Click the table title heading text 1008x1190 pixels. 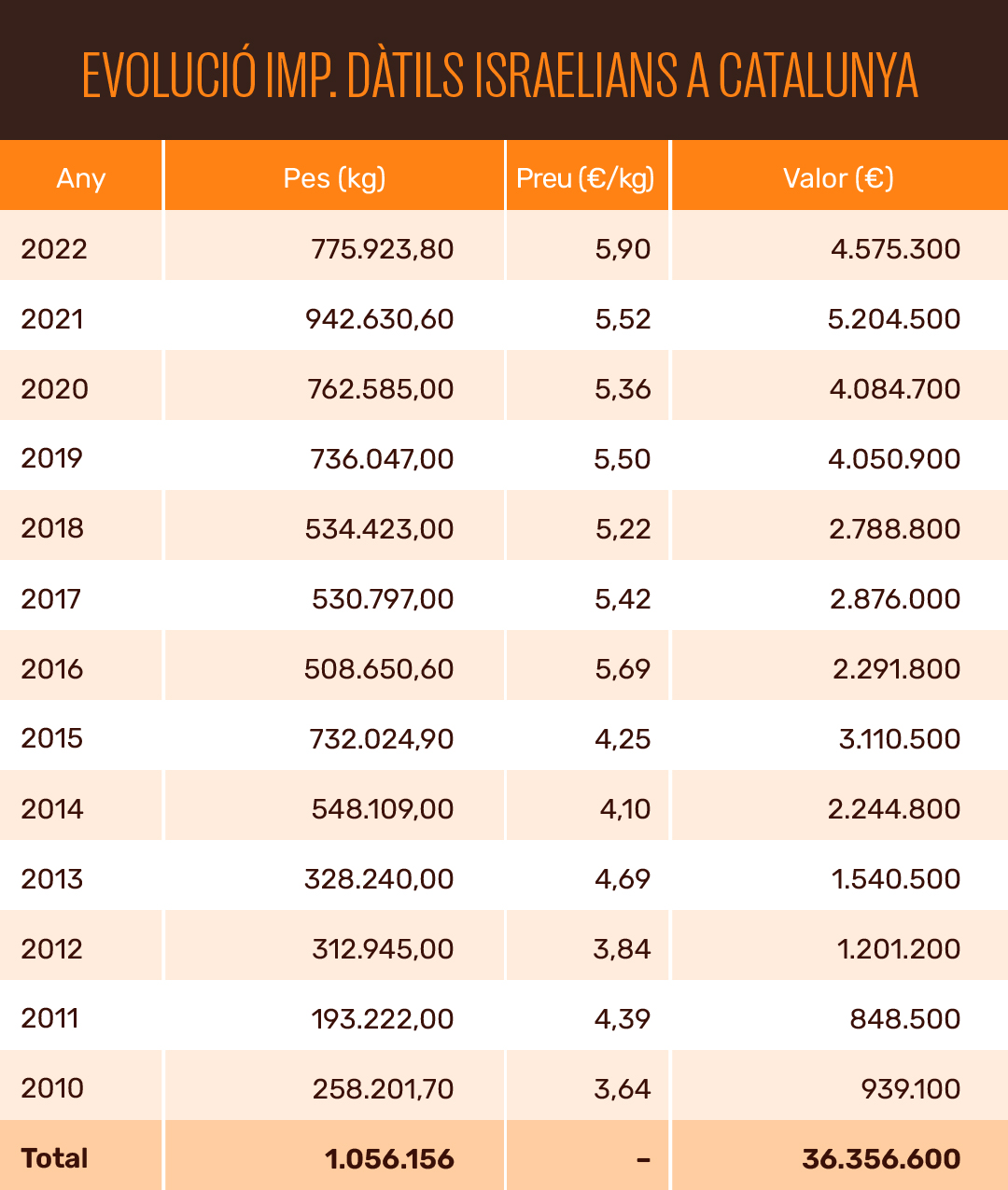500,75
